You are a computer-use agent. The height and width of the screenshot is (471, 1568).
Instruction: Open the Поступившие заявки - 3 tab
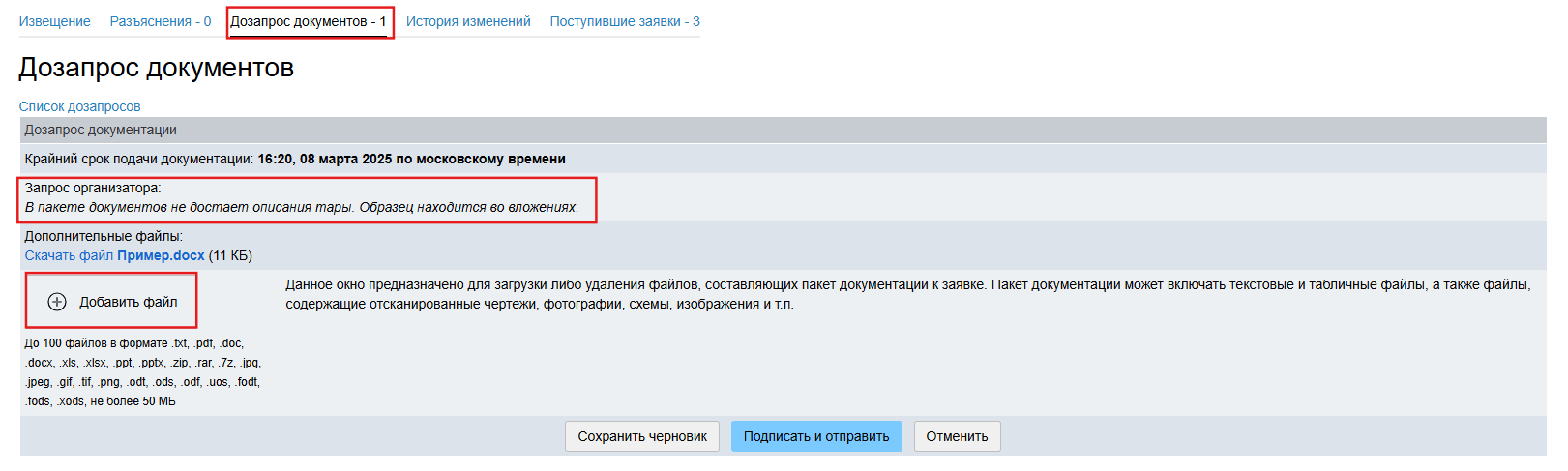pos(625,21)
